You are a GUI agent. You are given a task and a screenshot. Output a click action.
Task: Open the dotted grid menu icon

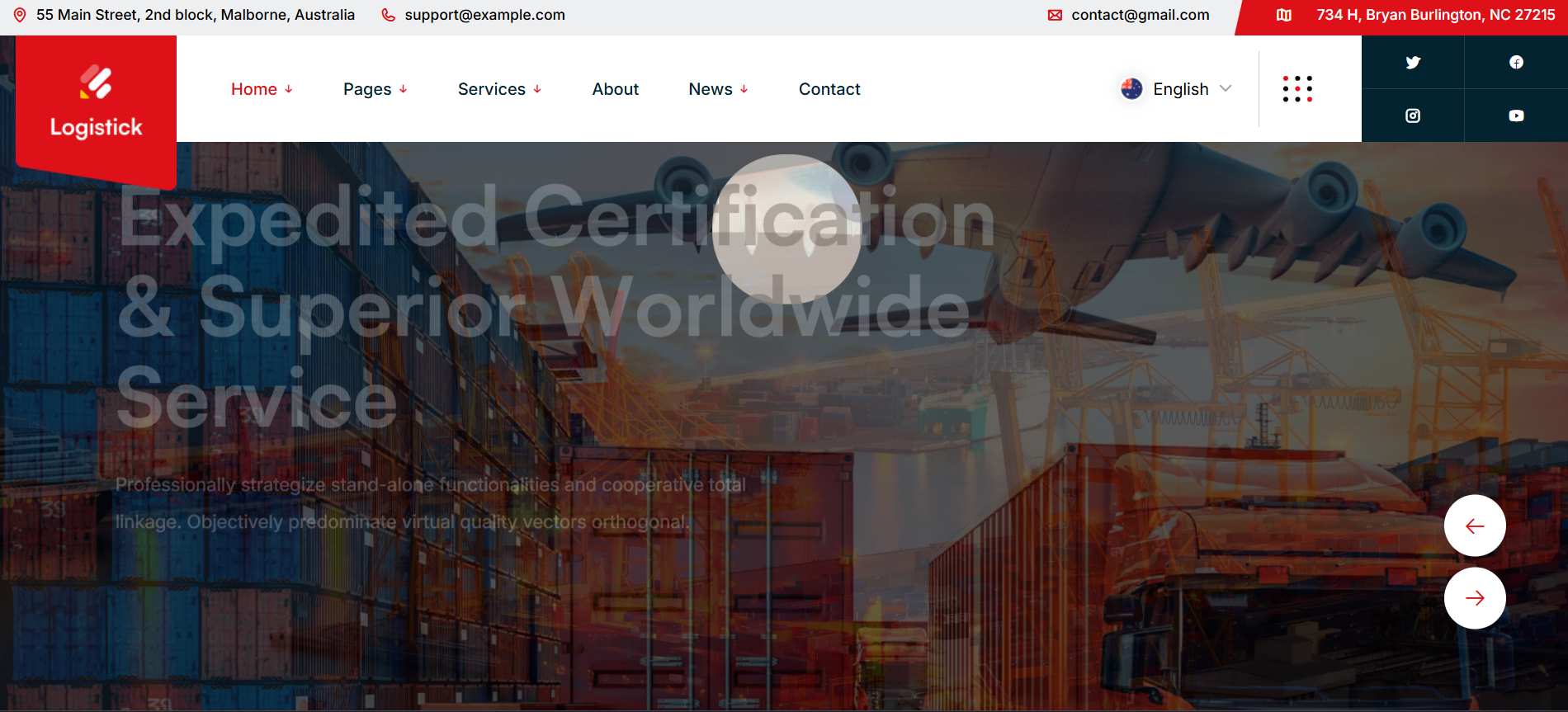[1297, 88]
